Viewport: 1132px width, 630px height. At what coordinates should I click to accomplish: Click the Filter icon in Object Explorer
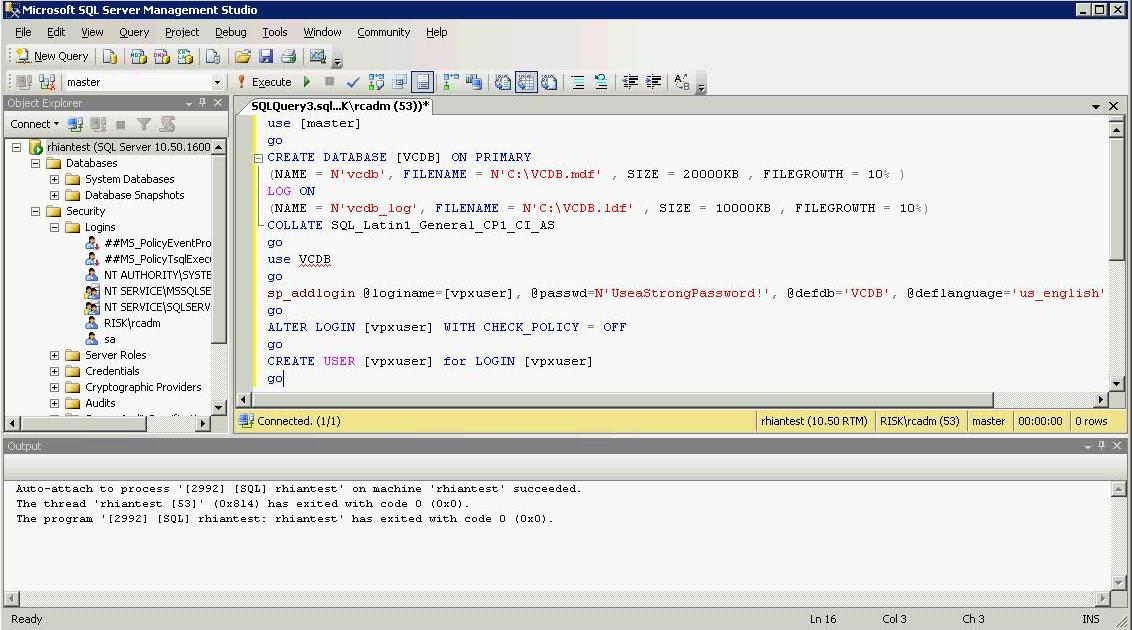(144, 124)
